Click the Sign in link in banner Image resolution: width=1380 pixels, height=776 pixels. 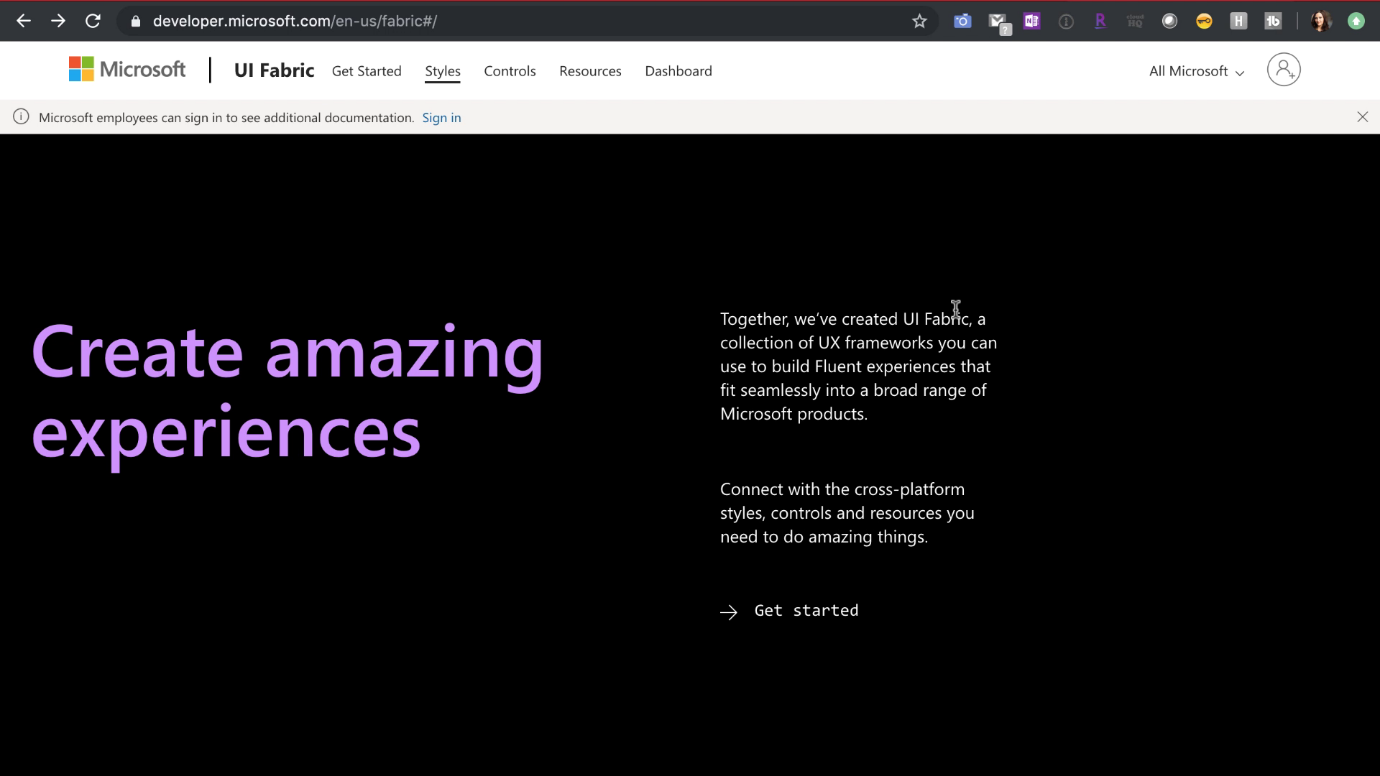(x=441, y=118)
